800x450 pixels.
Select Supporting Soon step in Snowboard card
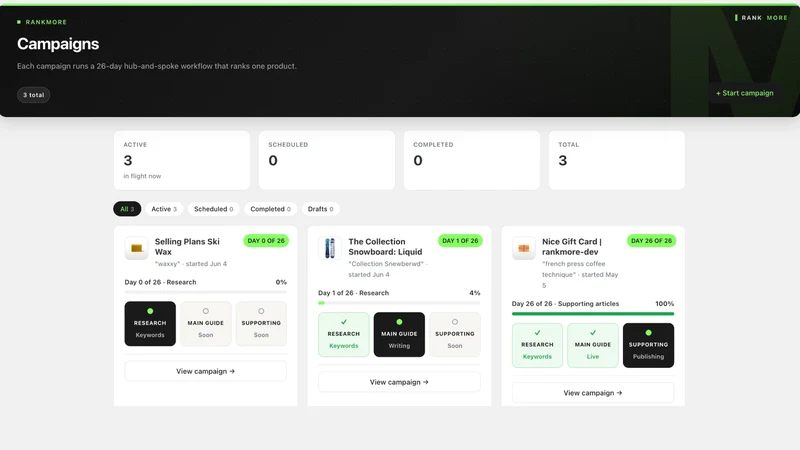tap(455, 334)
